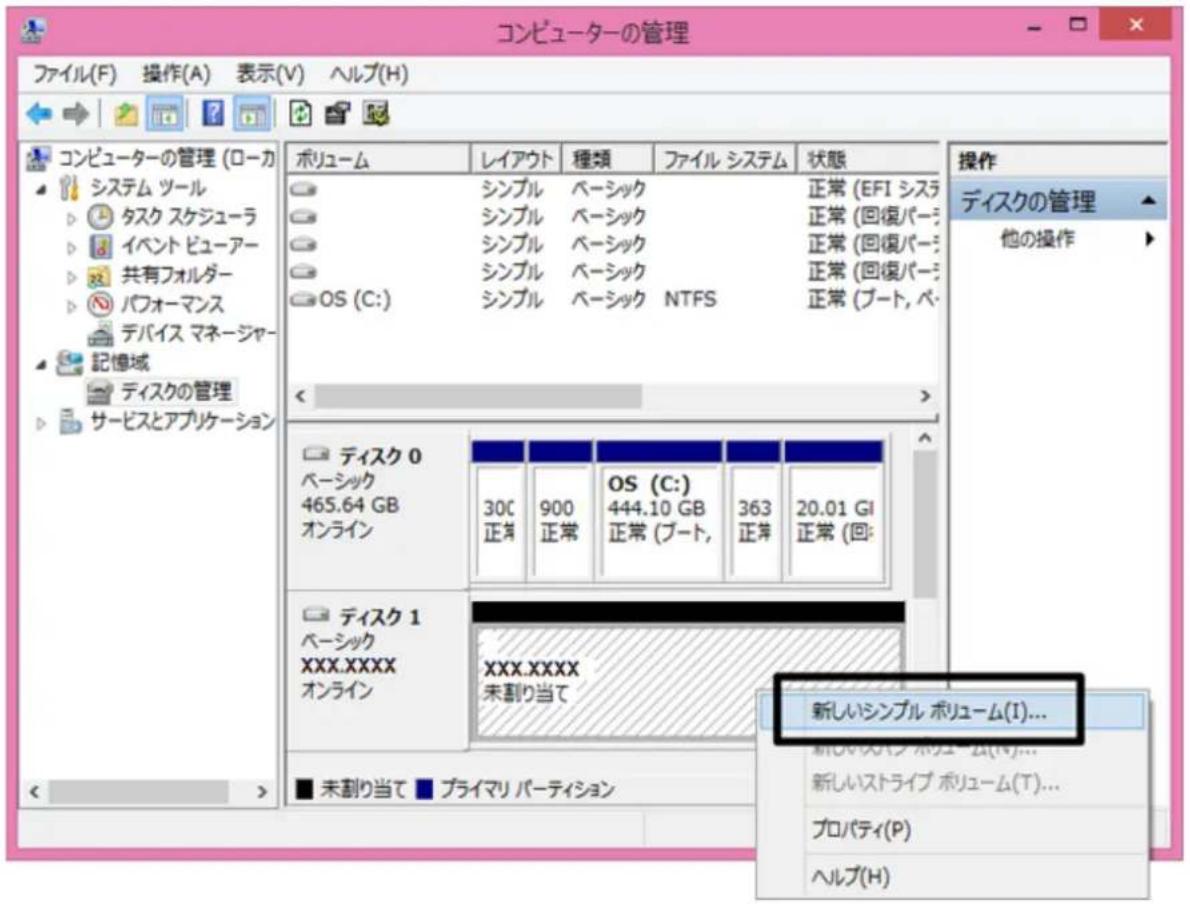Toggle the show/hide action pane icon
Screen dimensions: 1190x904
click(x=252, y=115)
